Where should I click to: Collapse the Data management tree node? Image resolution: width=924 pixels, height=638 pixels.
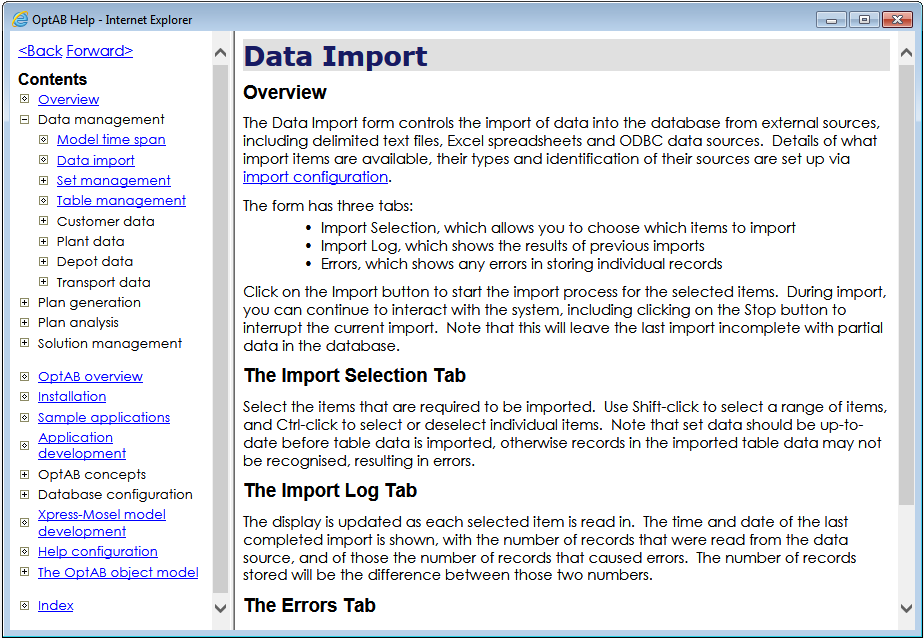(x=25, y=119)
